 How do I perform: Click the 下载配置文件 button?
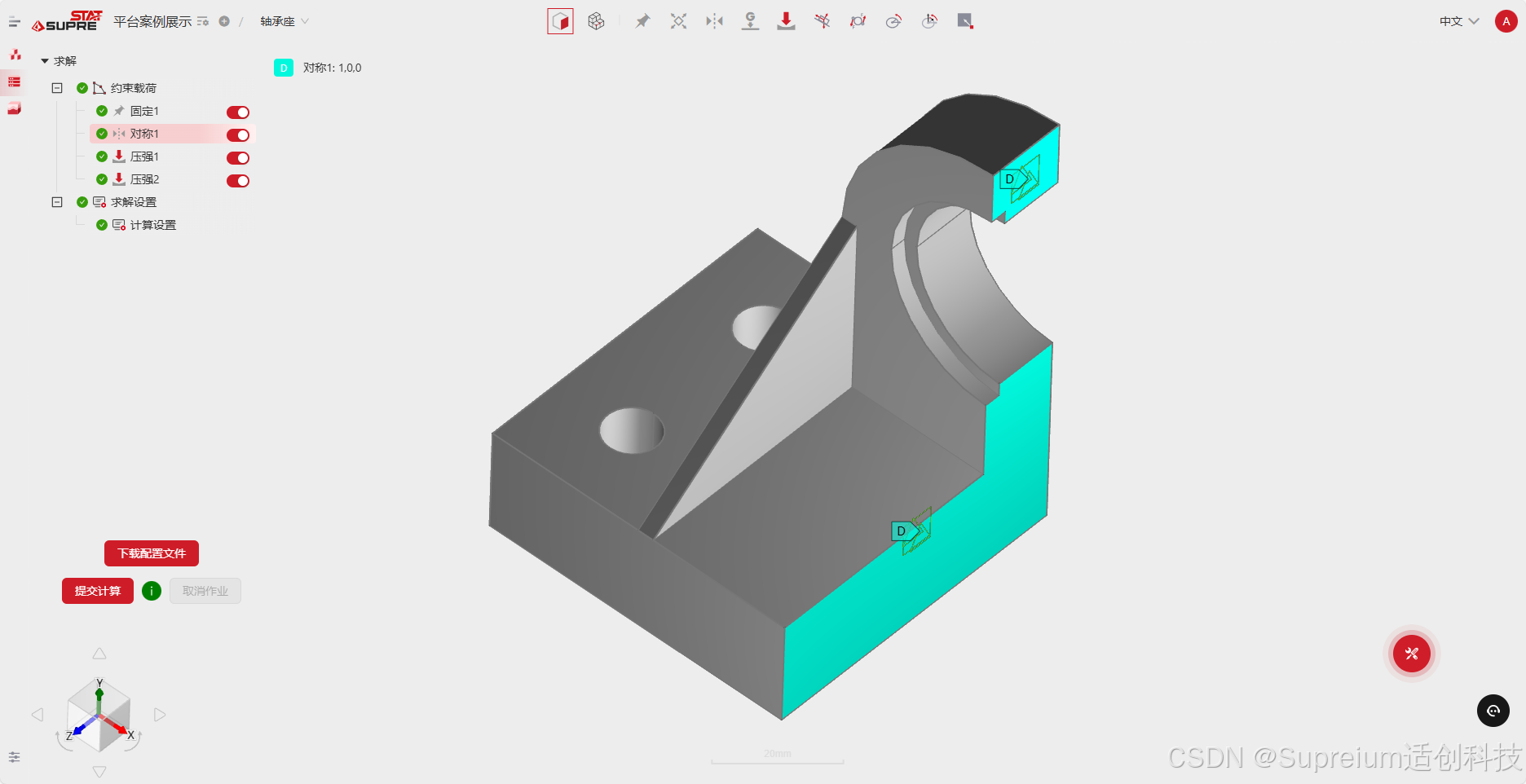[152, 553]
